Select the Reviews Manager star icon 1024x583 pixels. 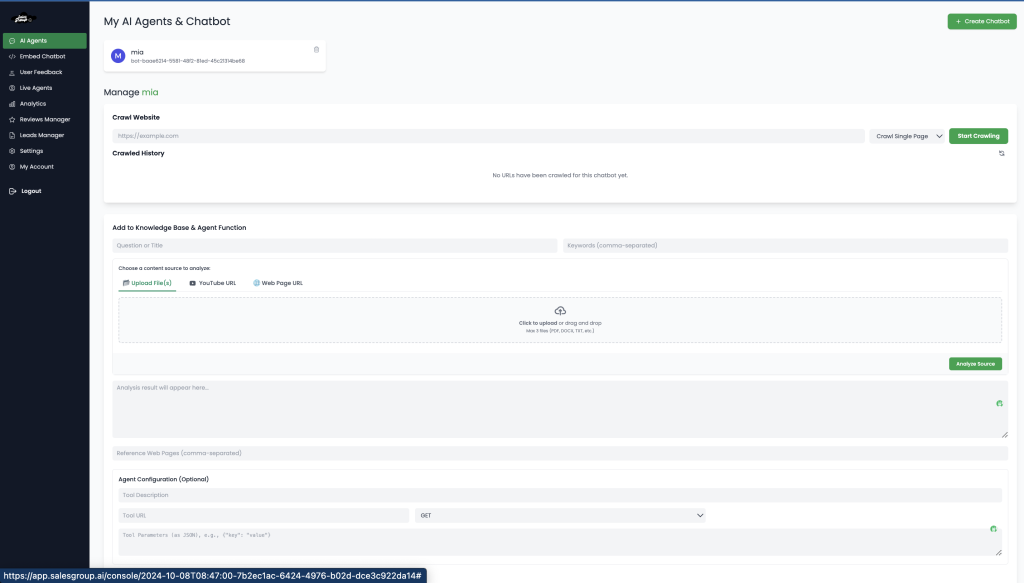click(x=11, y=119)
